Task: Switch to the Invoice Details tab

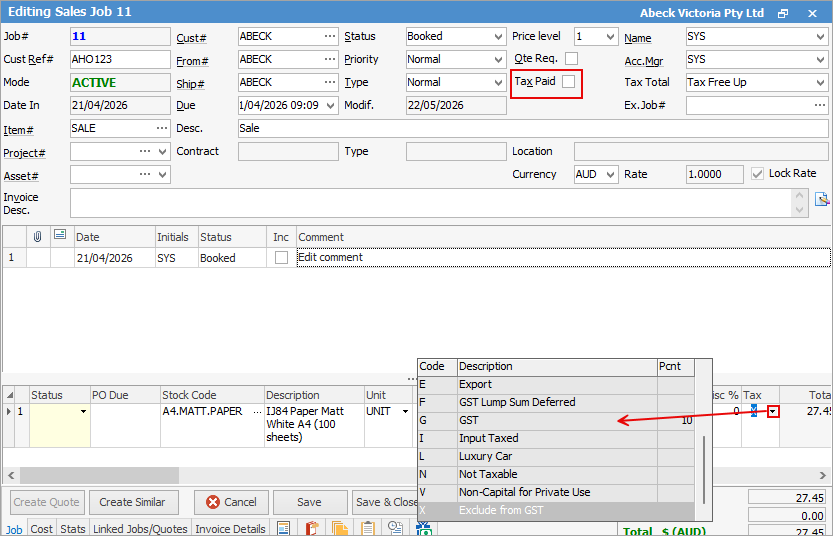Action: pyautogui.click(x=230, y=529)
